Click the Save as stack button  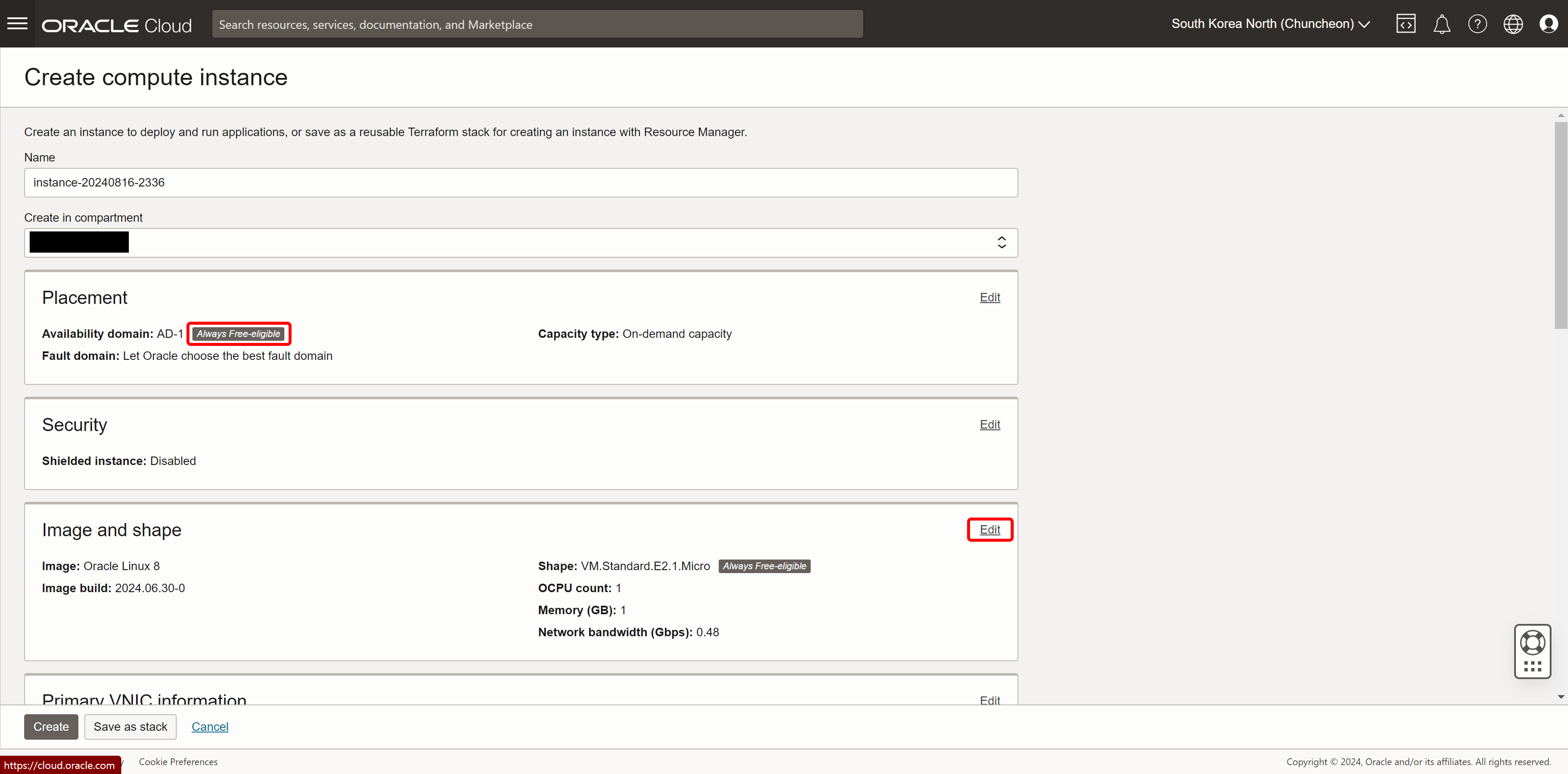click(130, 727)
